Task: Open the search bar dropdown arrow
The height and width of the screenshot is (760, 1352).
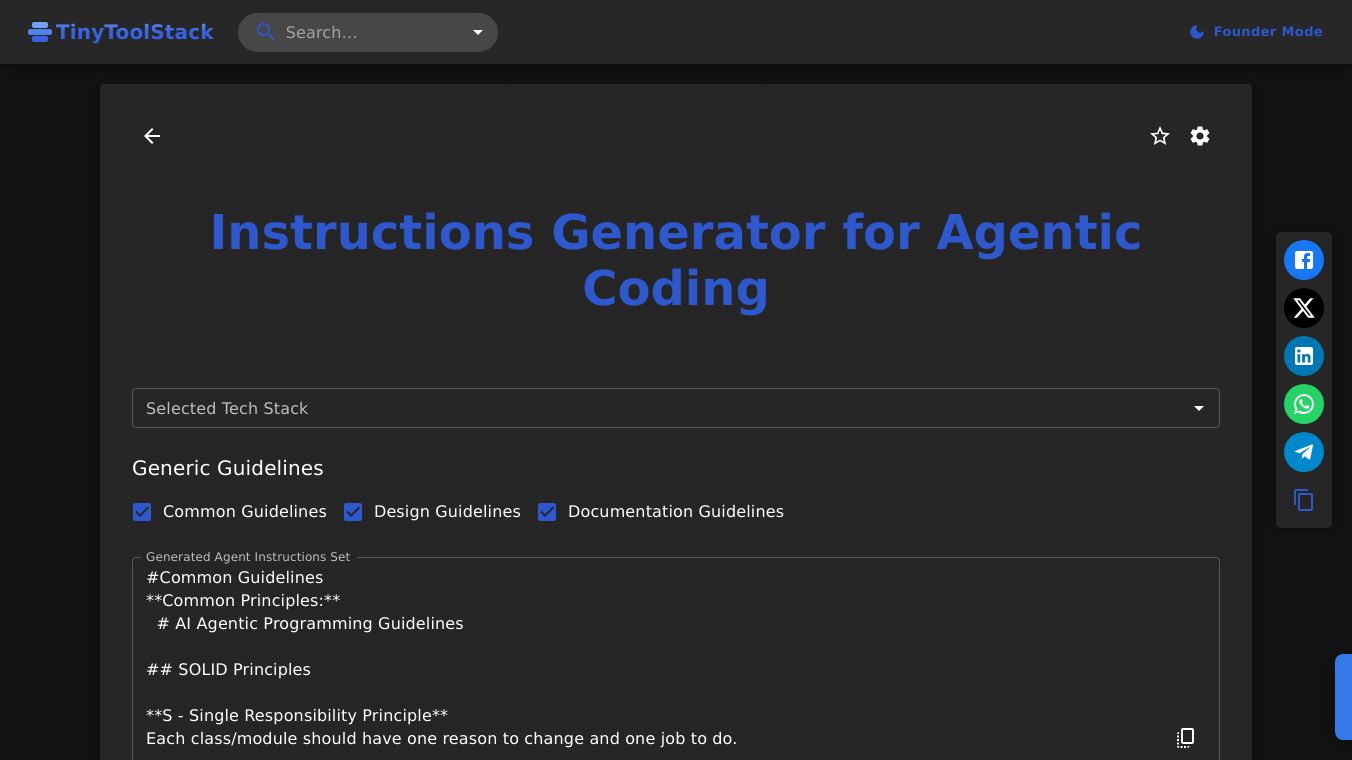Action: [478, 32]
